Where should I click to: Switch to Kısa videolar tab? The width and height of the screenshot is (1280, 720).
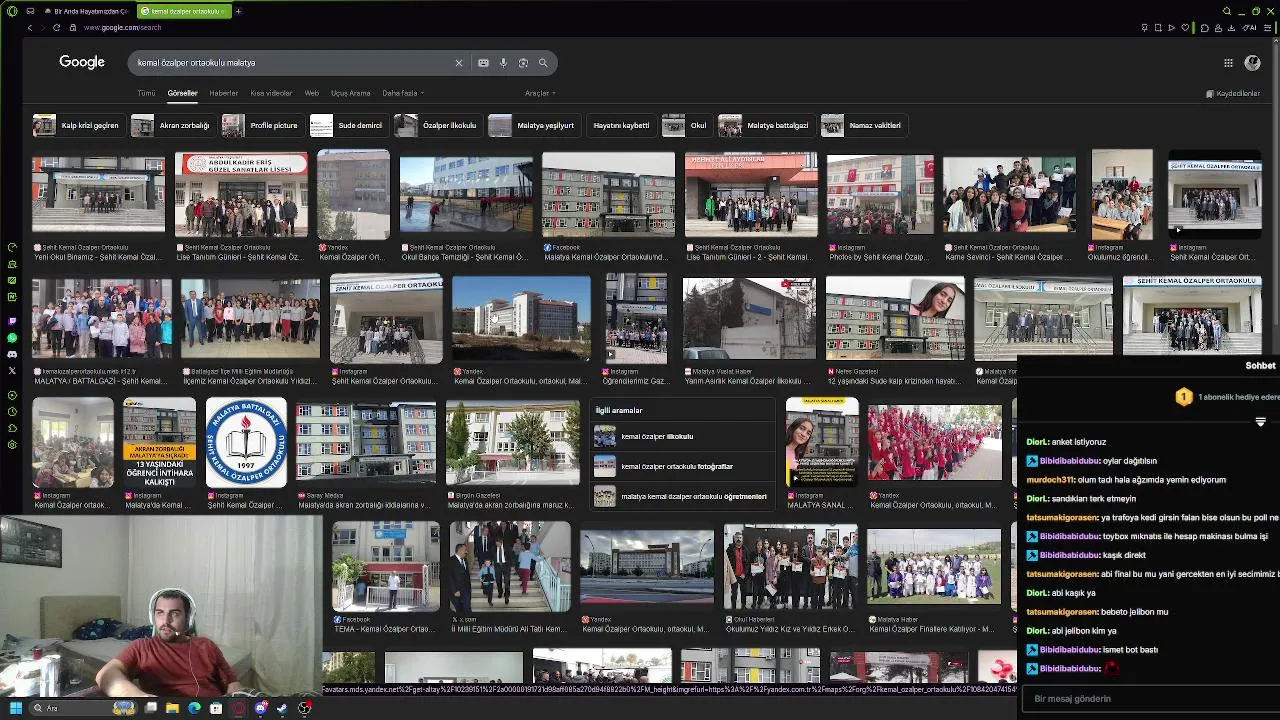[x=271, y=93]
